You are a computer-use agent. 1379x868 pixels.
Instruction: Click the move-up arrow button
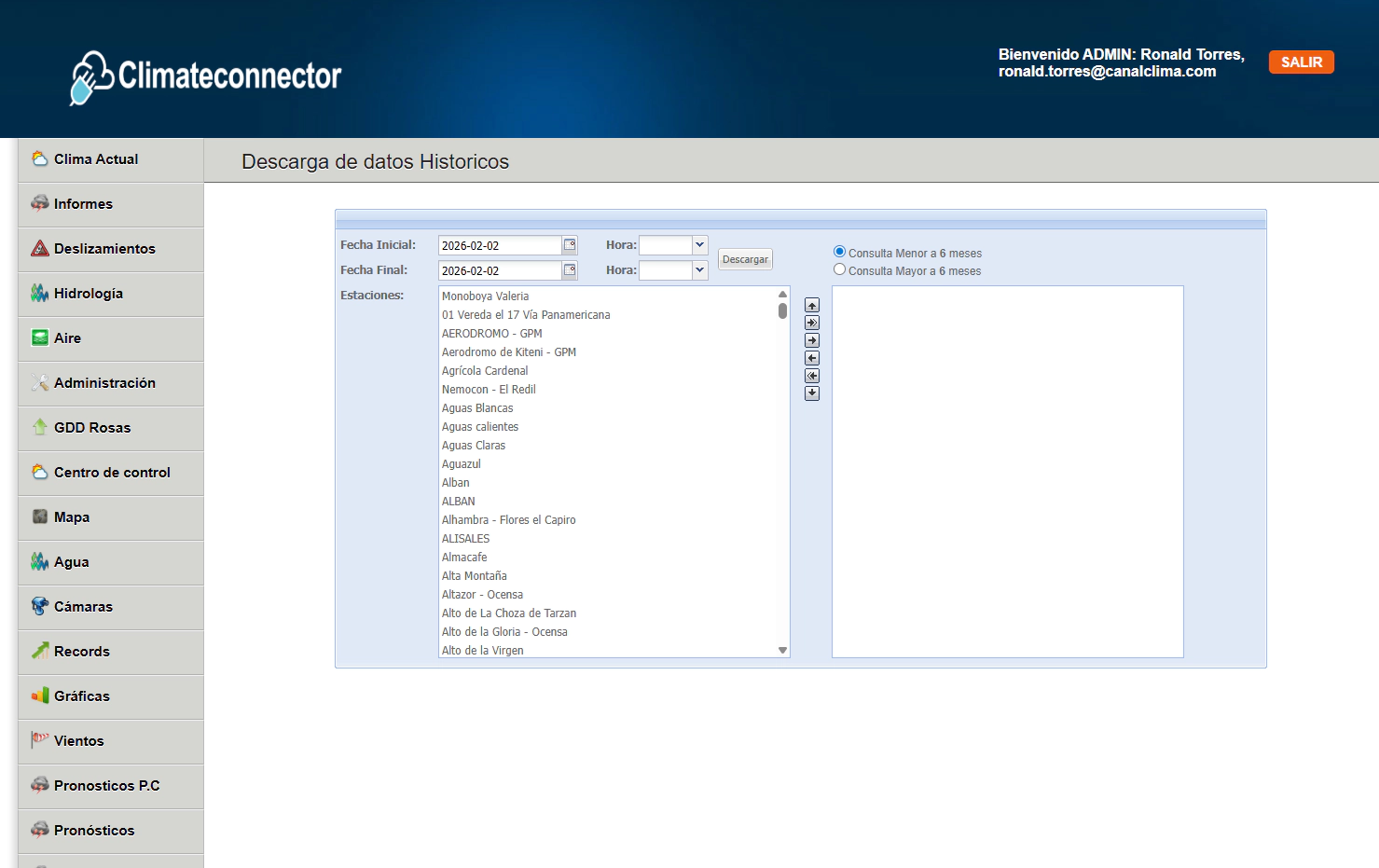coord(812,305)
